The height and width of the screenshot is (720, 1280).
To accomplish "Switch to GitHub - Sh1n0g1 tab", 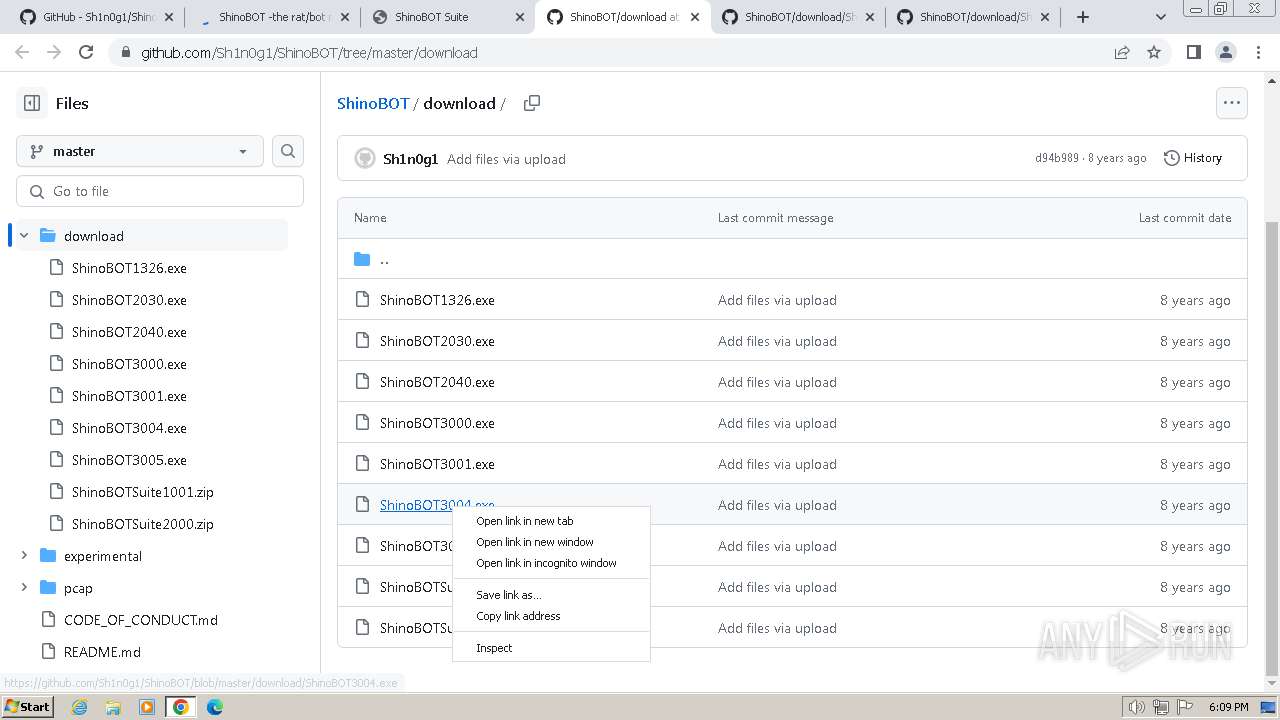I will pos(98,17).
